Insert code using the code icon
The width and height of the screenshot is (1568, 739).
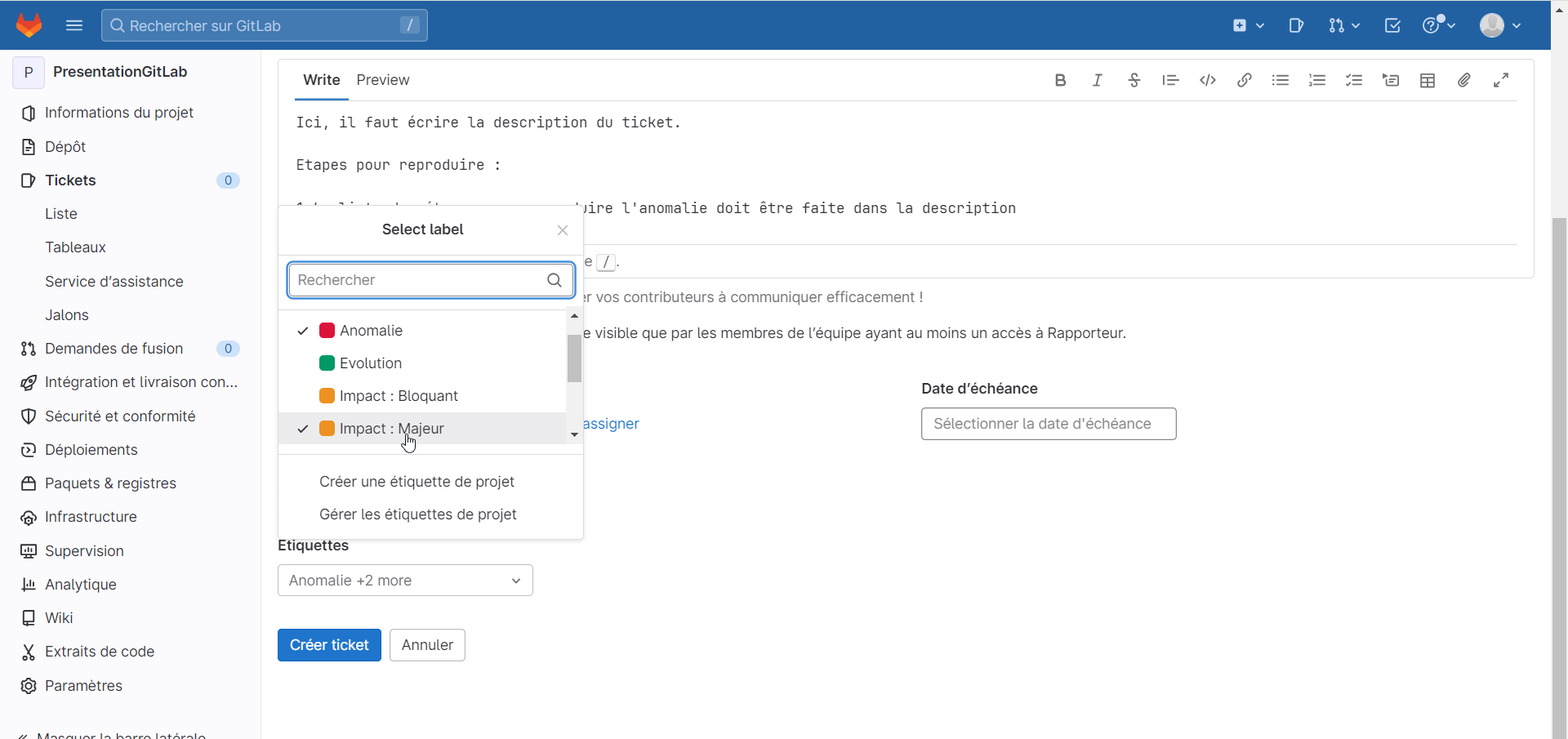point(1207,80)
